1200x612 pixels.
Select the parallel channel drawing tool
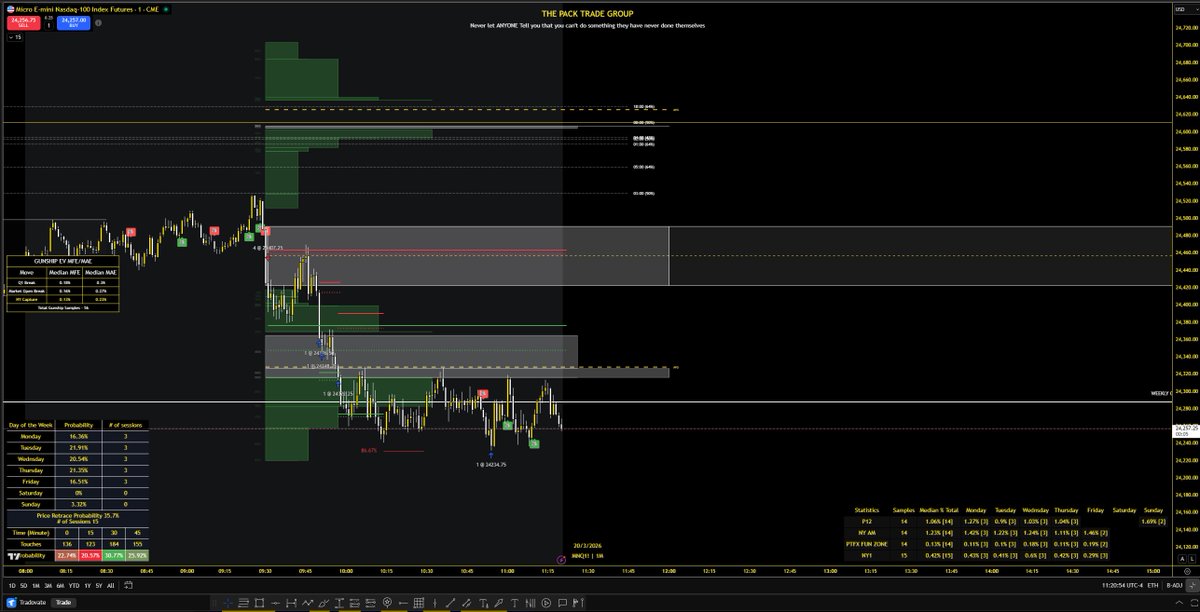point(466,603)
